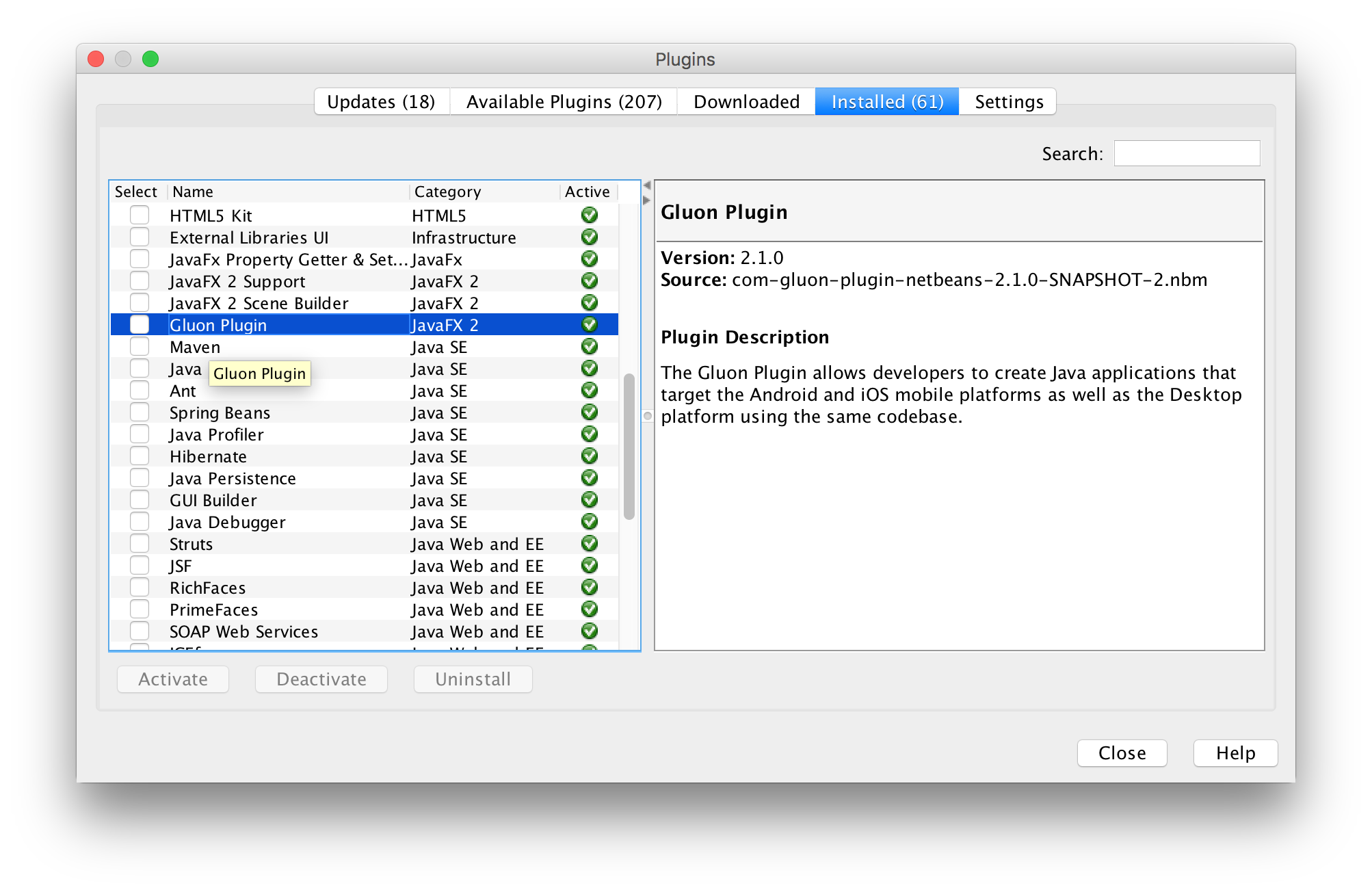Check the GUI Builder checkbox
Image resolution: width=1372 pixels, height=892 pixels.
(140, 499)
